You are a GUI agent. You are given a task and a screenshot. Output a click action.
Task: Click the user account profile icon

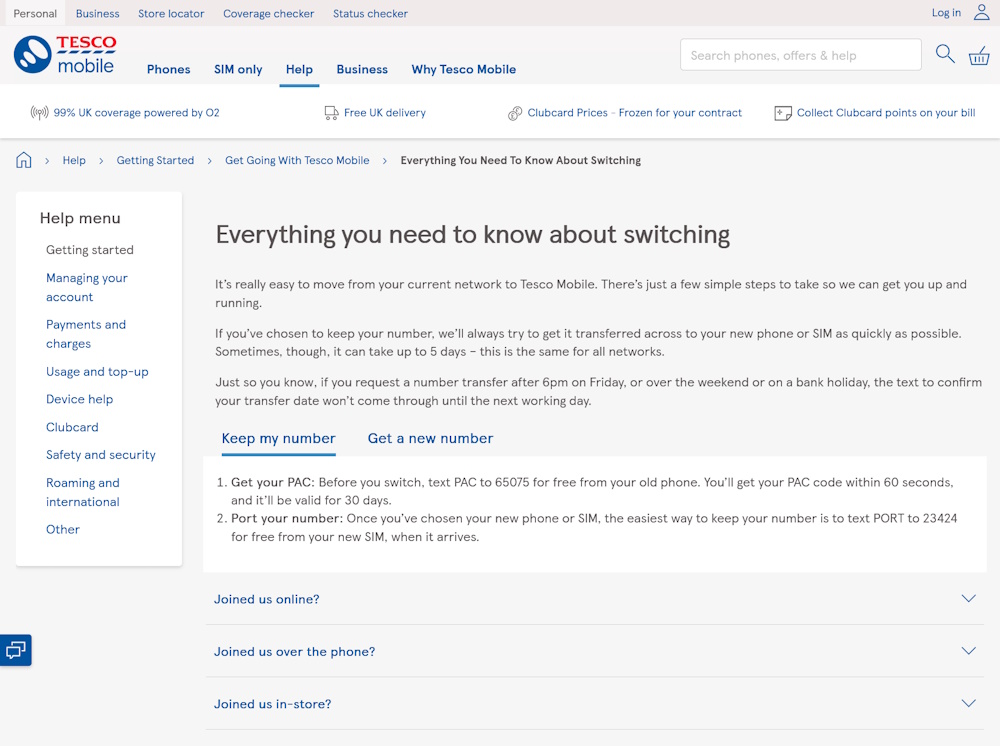(x=982, y=13)
